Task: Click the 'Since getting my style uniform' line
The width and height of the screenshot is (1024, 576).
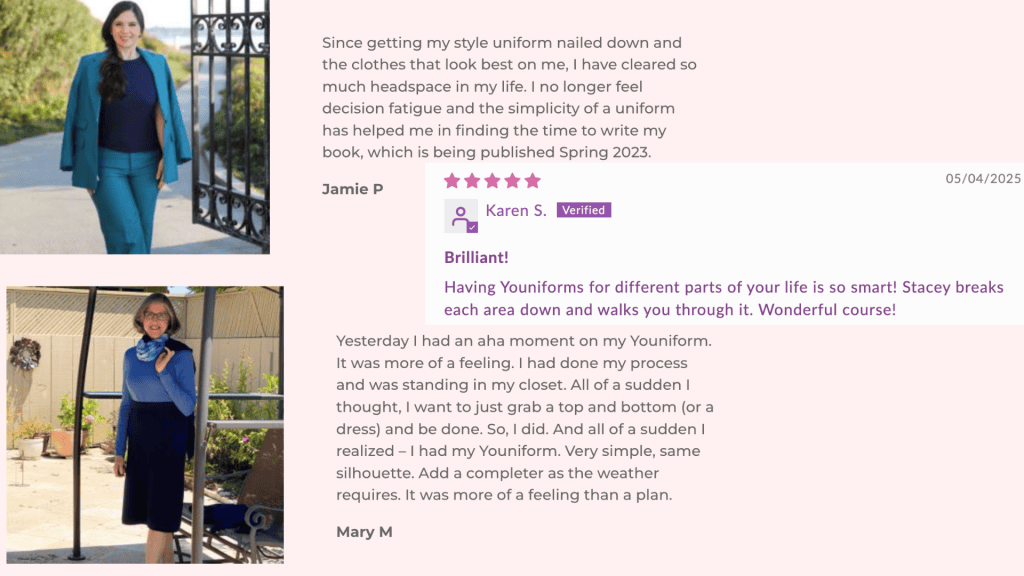Action: [x=502, y=43]
